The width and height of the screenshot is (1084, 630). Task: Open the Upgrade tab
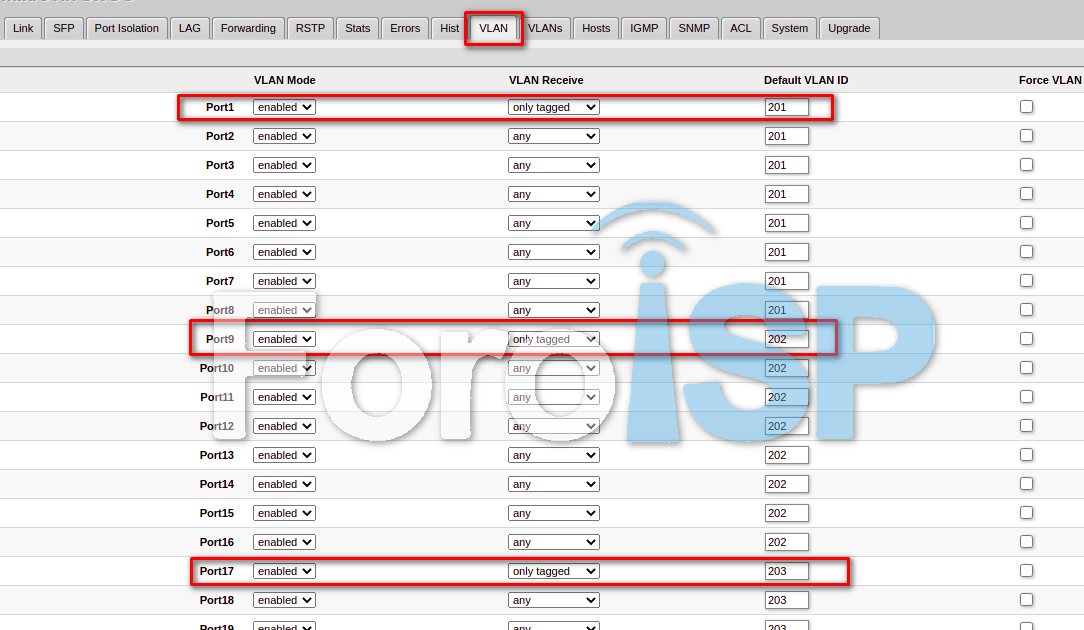coord(849,28)
